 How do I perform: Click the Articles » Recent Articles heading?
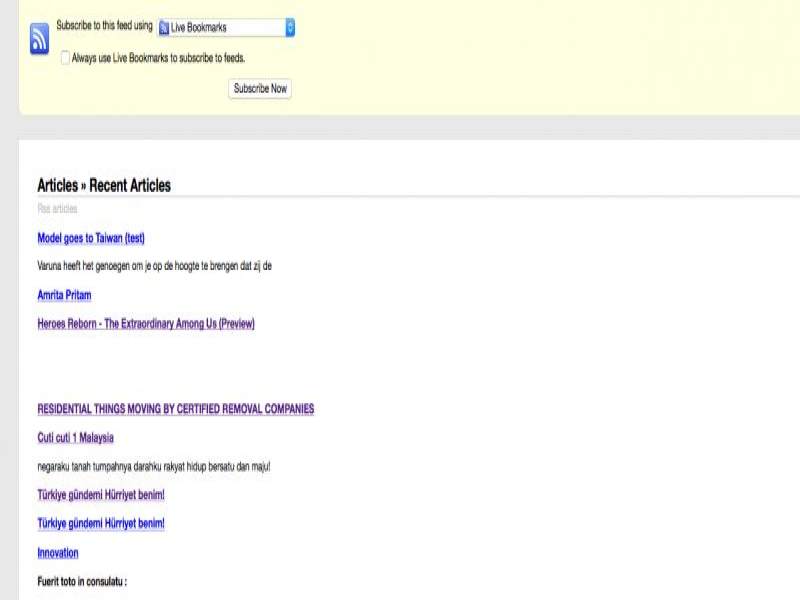click(104, 185)
